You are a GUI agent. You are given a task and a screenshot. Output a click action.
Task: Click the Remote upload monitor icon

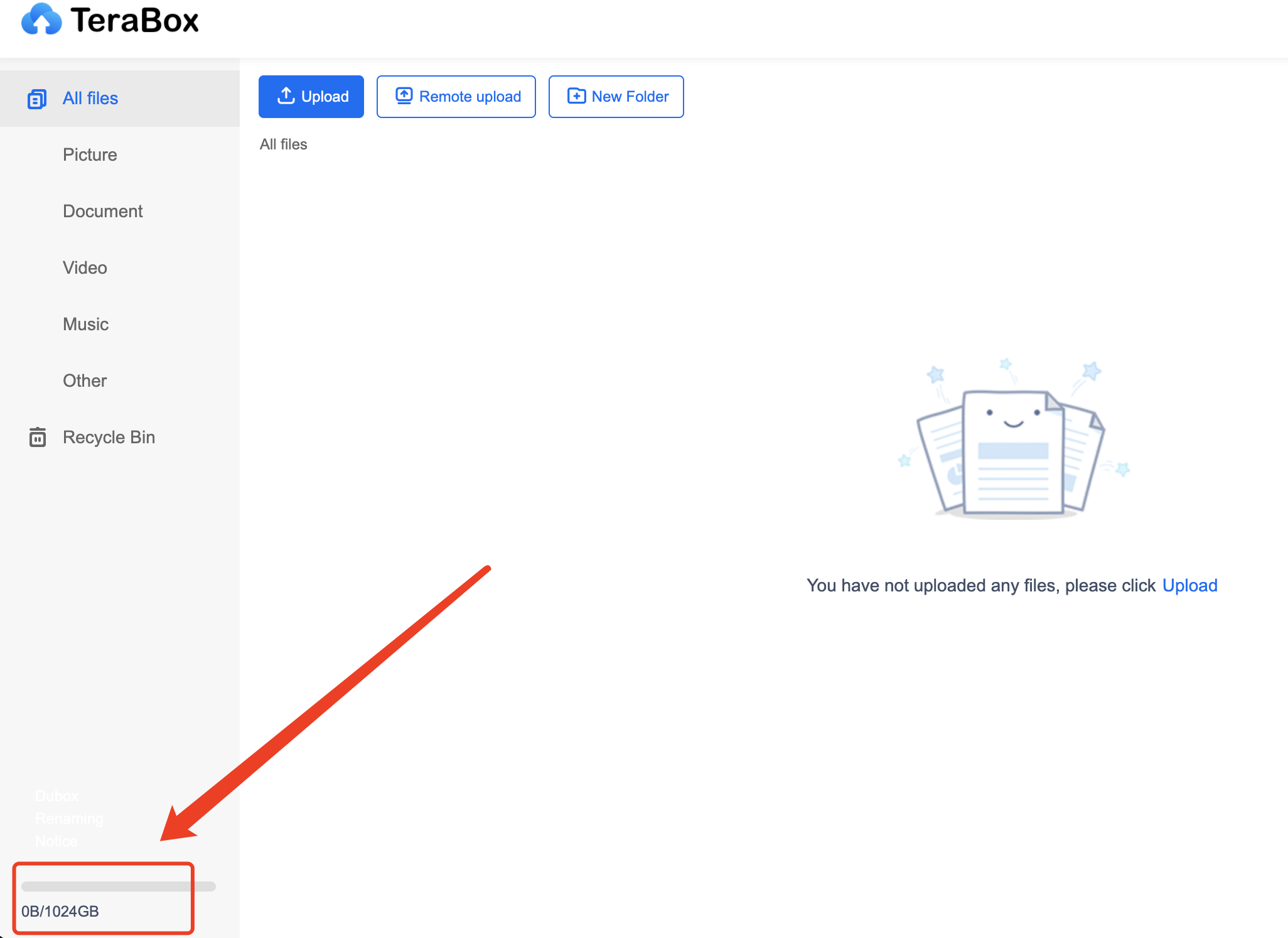(x=404, y=96)
